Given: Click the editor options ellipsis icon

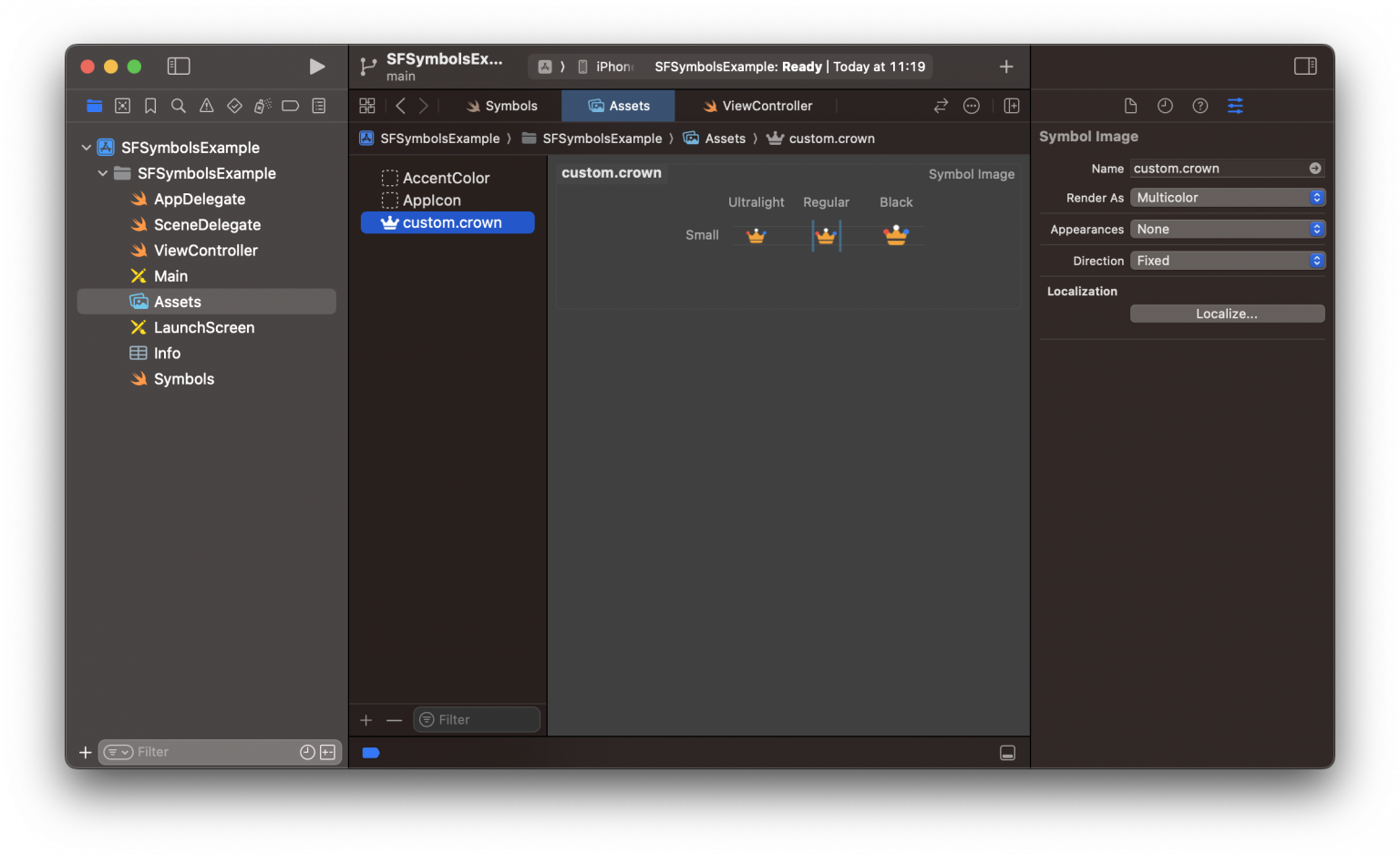Looking at the screenshot, I should pyautogui.click(x=971, y=105).
